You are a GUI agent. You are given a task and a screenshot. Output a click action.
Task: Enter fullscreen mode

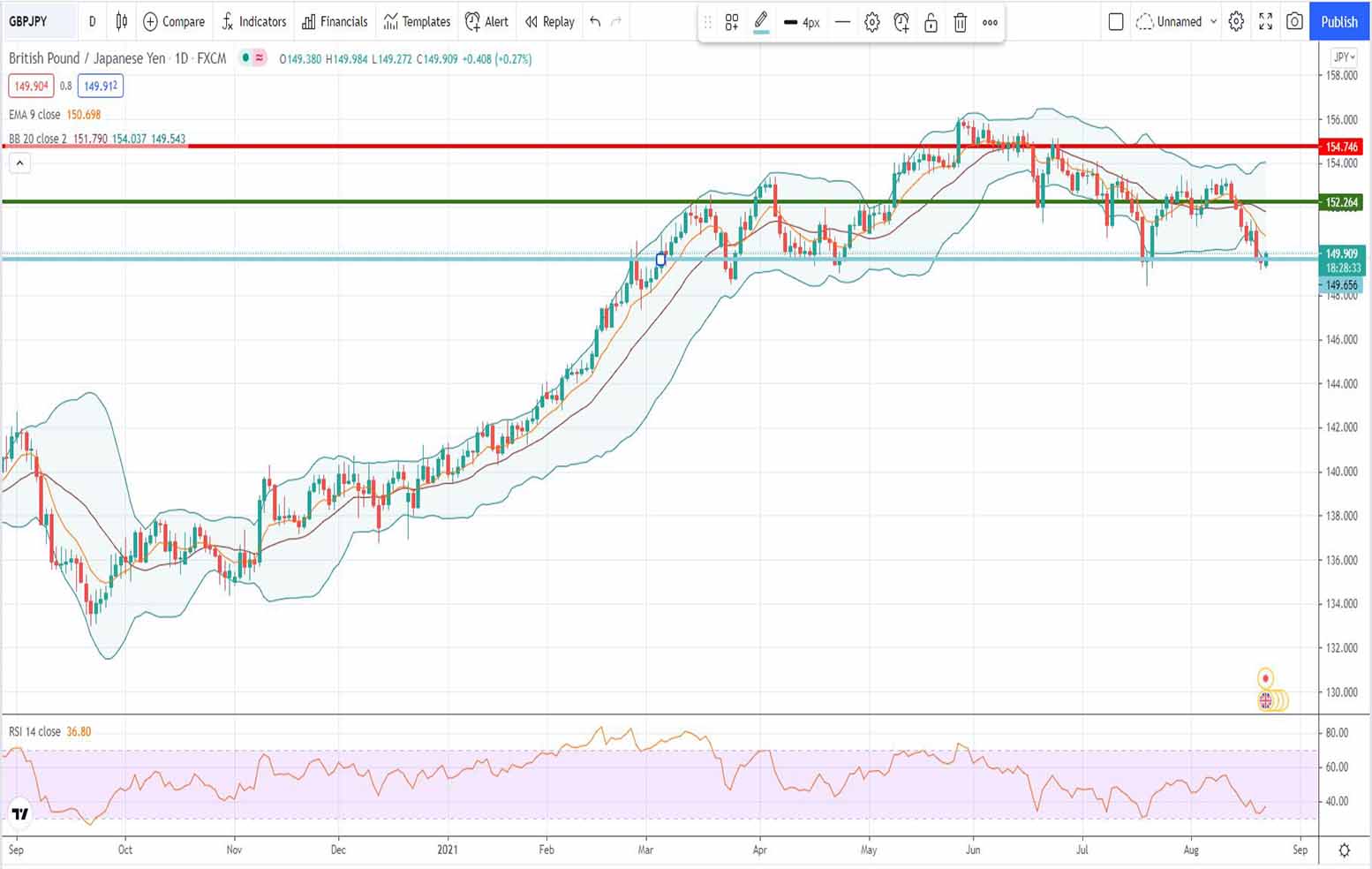[x=1265, y=21]
